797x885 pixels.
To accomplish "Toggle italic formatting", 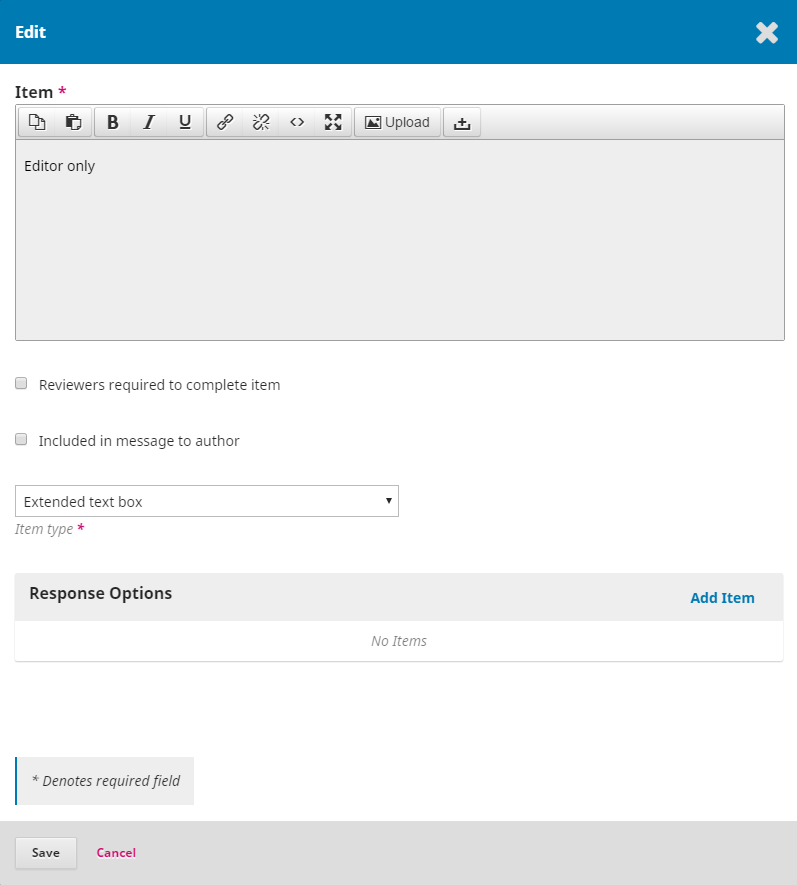I will pyautogui.click(x=149, y=122).
